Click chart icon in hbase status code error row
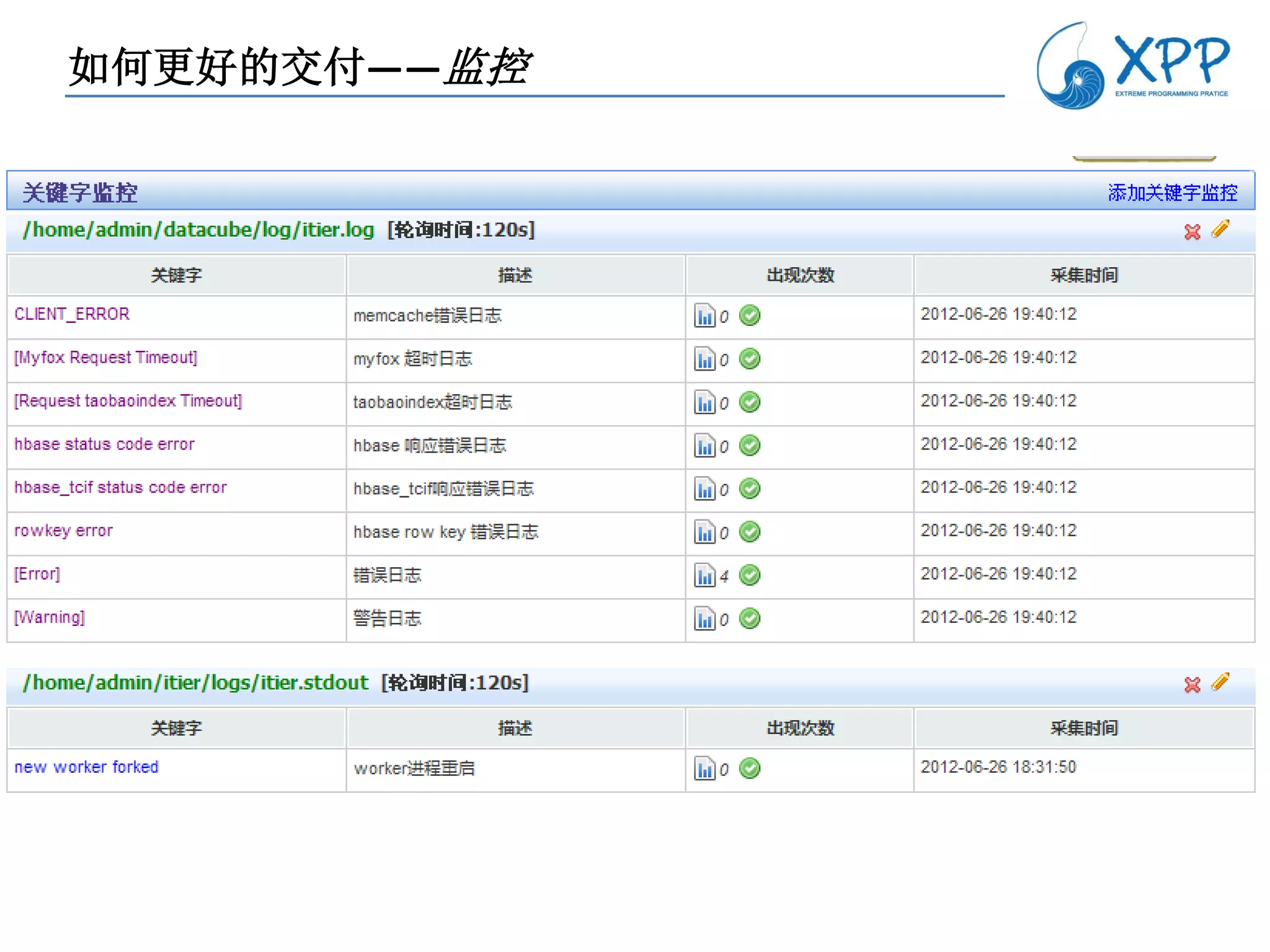The width and height of the screenshot is (1270, 952). coord(704,446)
